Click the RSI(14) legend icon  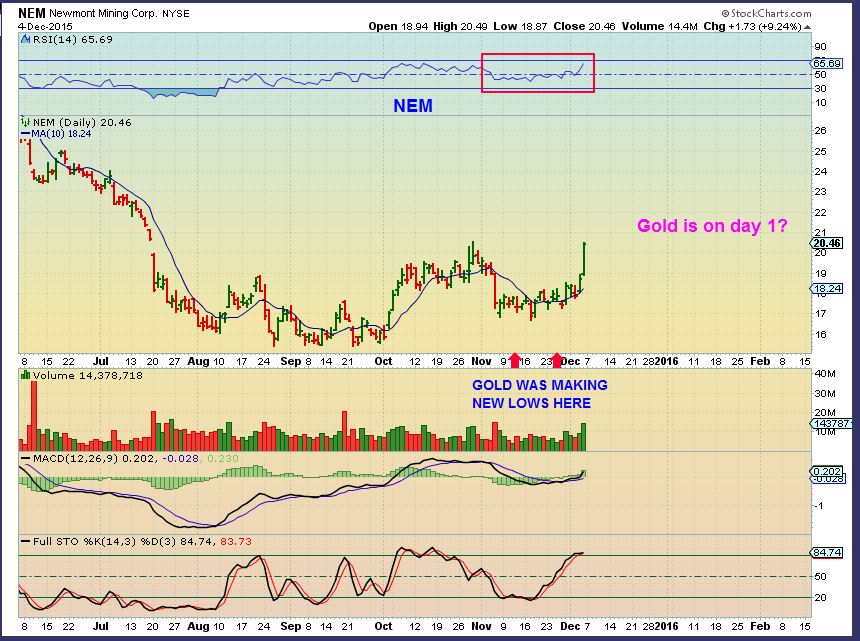point(25,39)
